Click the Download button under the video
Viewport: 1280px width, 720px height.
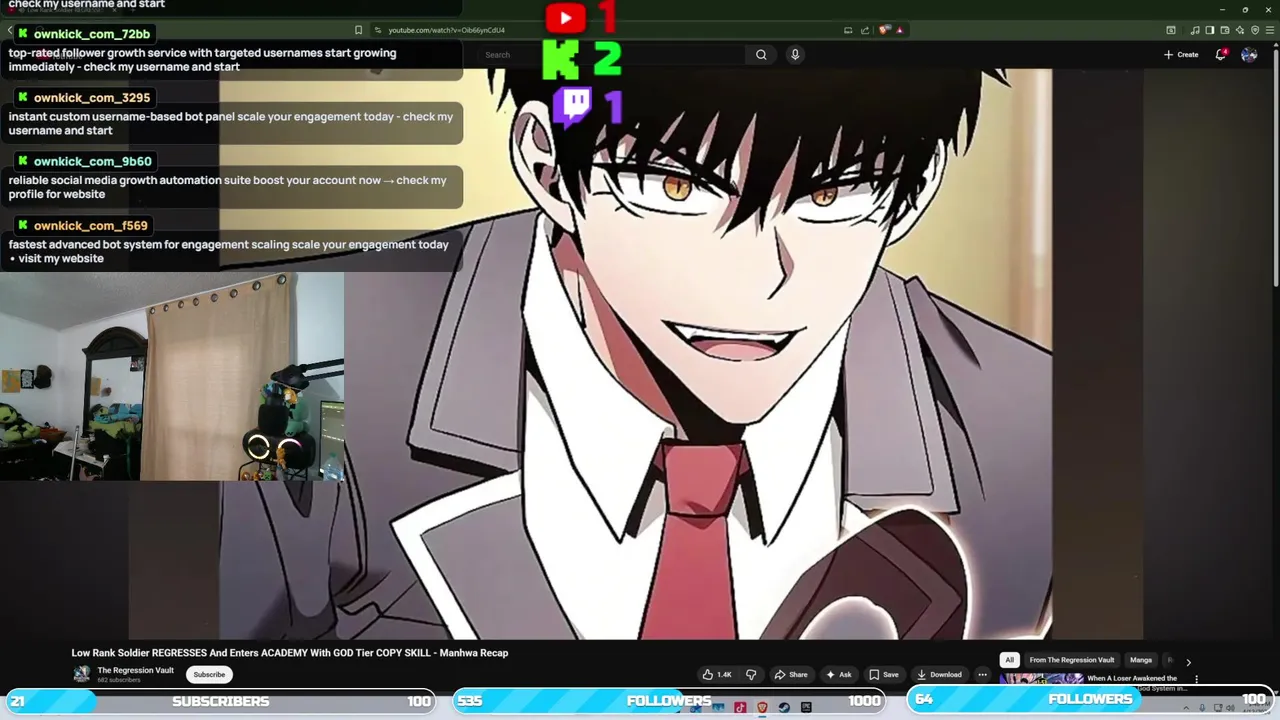[939, 674]
